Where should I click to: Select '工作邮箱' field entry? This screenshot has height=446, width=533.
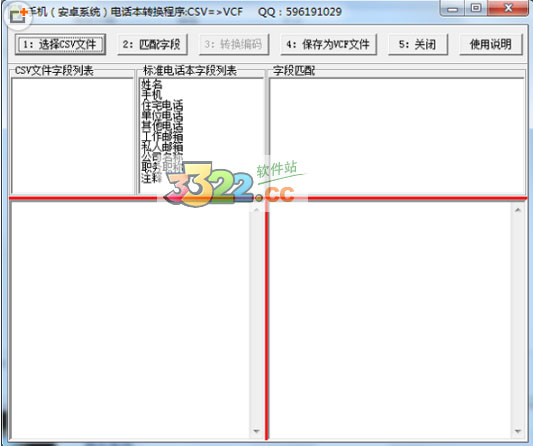tap(162, 136)
